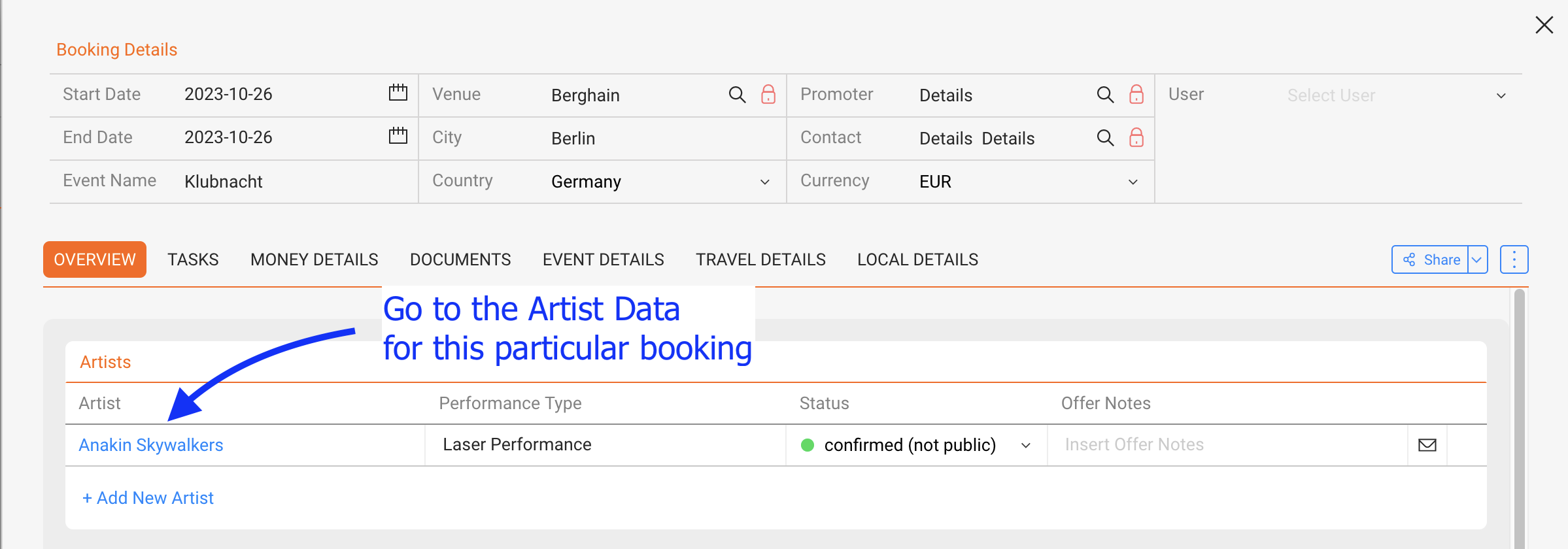View the Local Details tab
1568x549 pixels.
[x=917, y=259]
